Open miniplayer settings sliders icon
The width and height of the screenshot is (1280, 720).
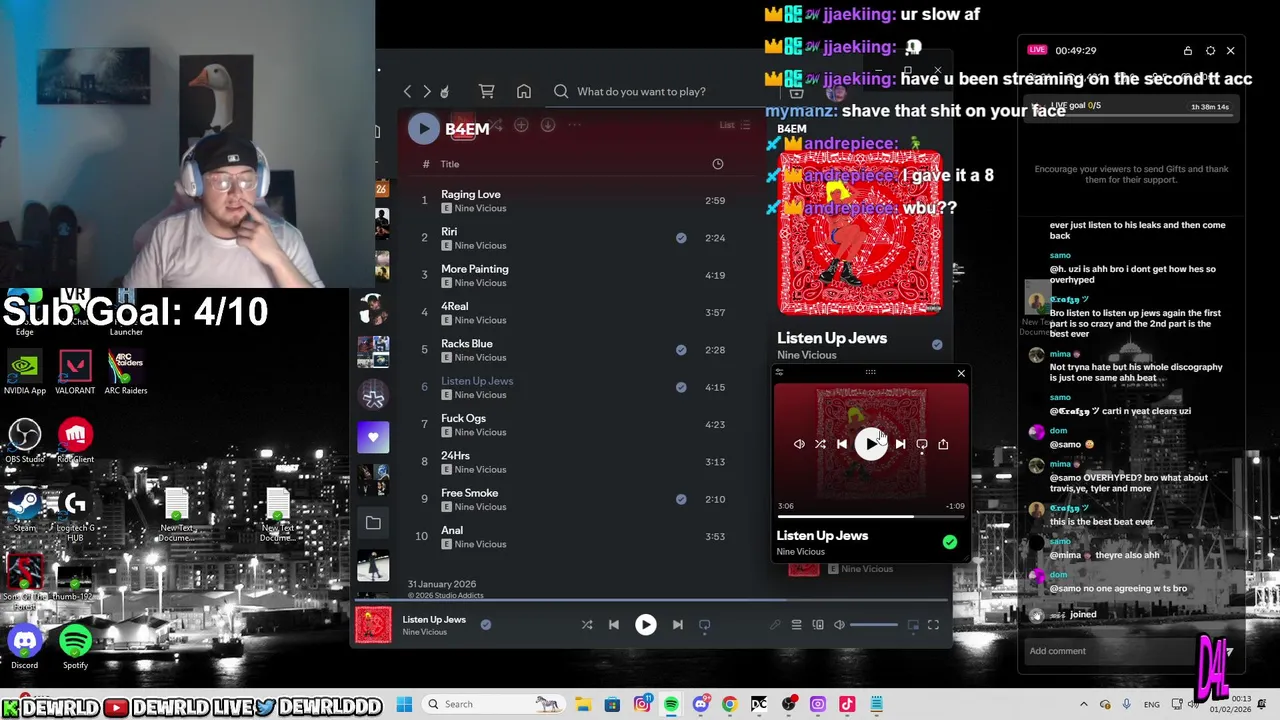click(x=779, y=372)
